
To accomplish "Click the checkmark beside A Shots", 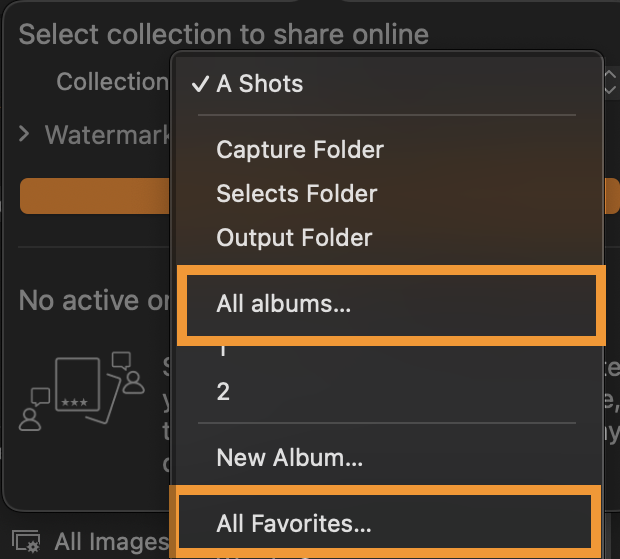I will tap(200, 84).
